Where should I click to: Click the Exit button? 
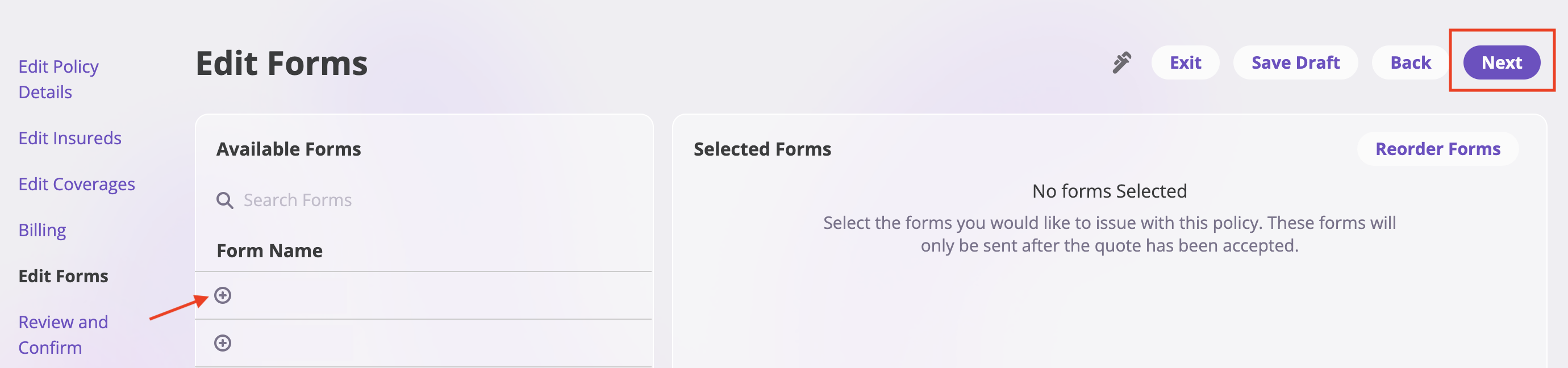click(x=1184, y=62)
